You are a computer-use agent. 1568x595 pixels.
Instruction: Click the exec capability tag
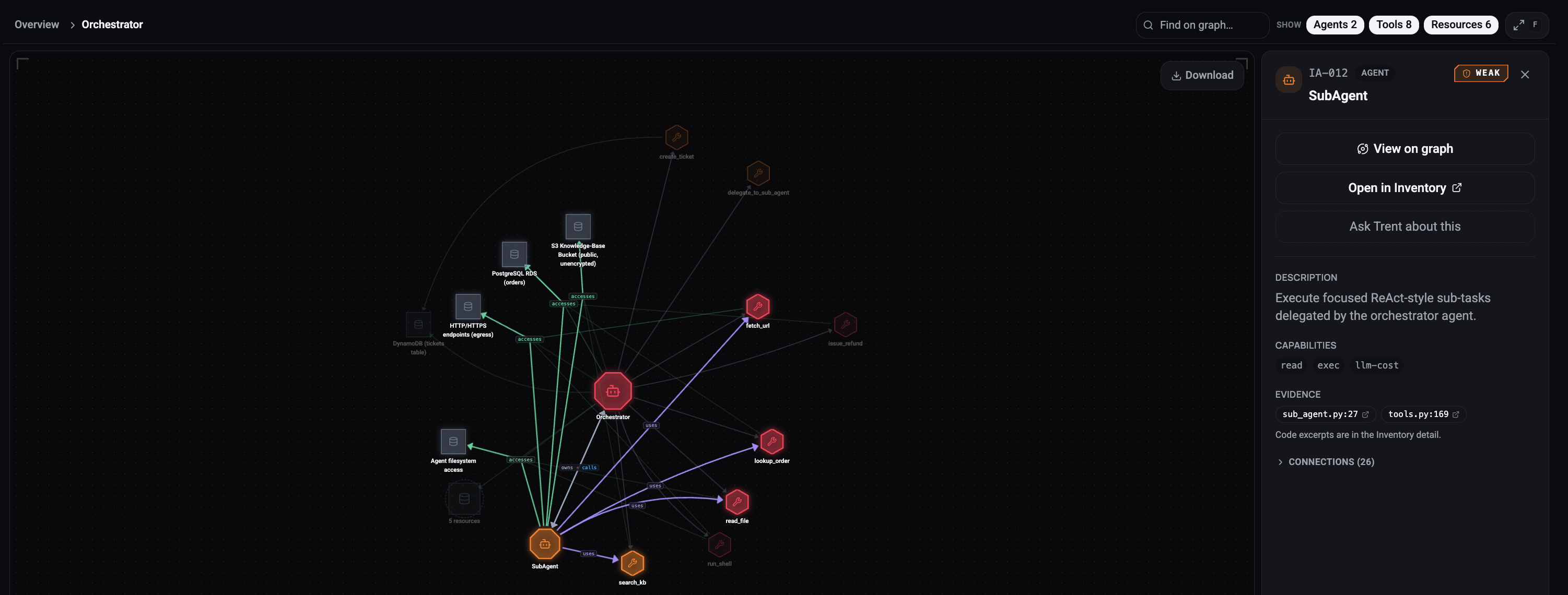pyautogui.click(x=1328, y=366)
